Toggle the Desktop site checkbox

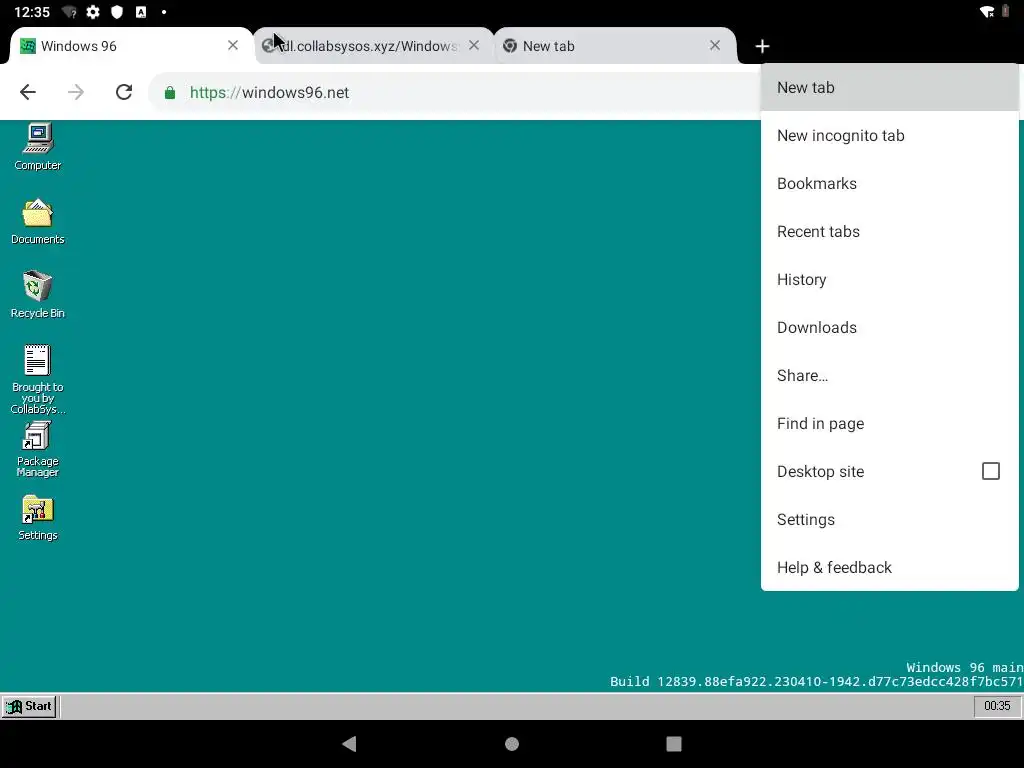(991, 471)
